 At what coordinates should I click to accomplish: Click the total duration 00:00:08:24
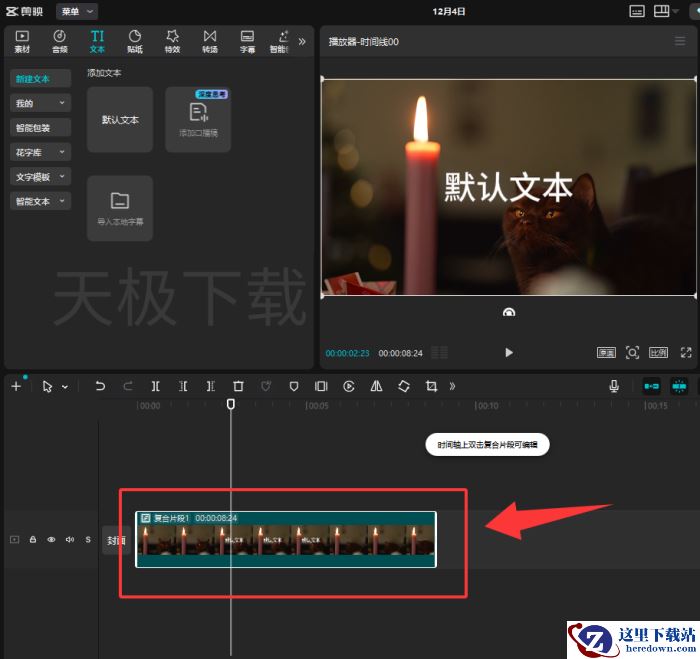(400, 353)
